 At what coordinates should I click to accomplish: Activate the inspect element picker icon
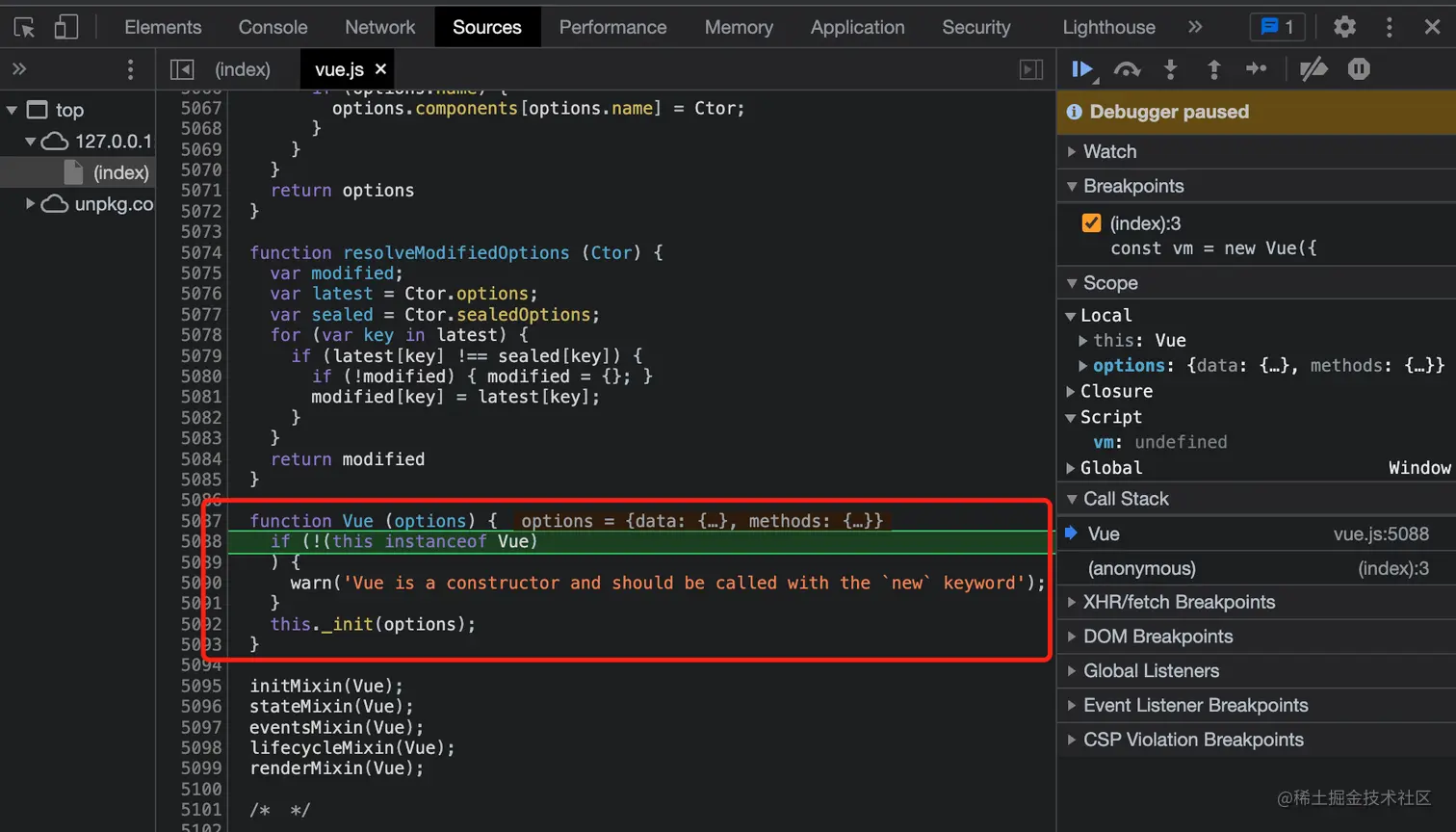coord(25,27)
